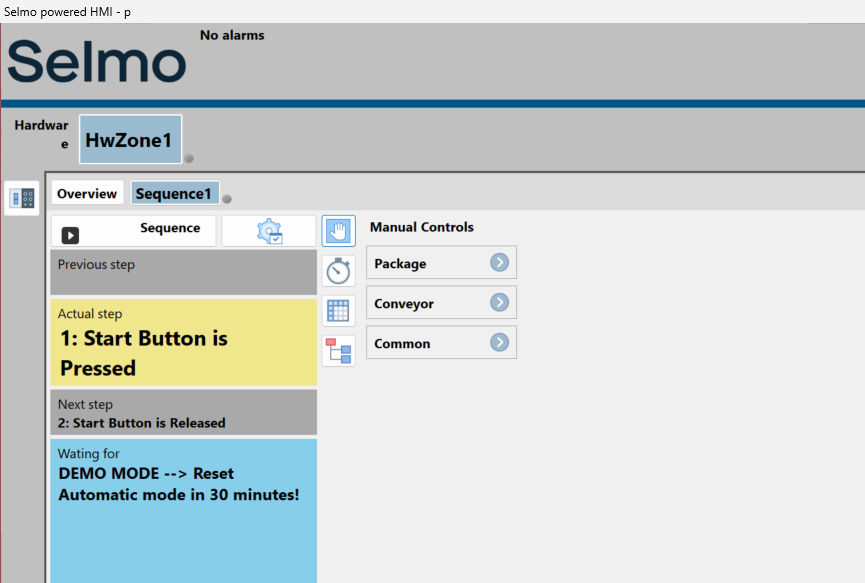
Task: Click the Selmo logo
Action: (97, 61)
